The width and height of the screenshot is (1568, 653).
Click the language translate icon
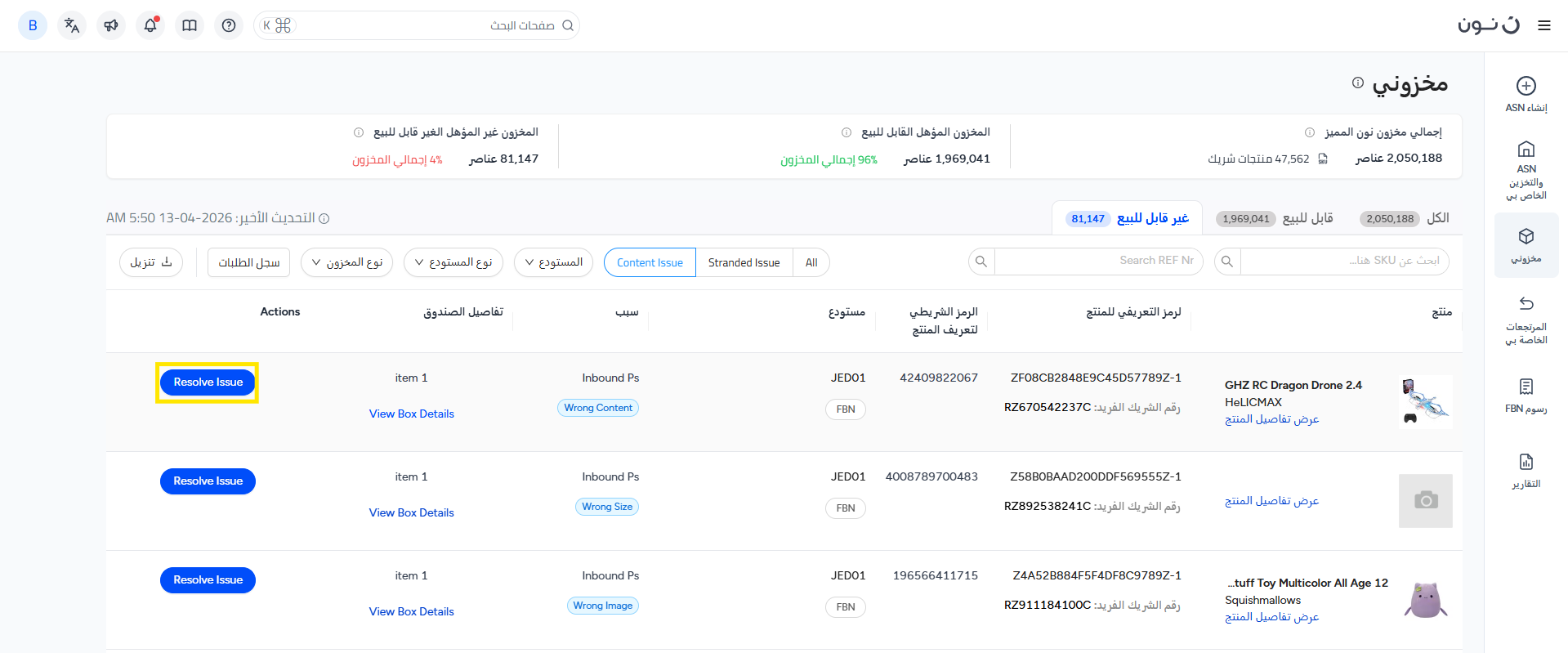click(72, 25)
